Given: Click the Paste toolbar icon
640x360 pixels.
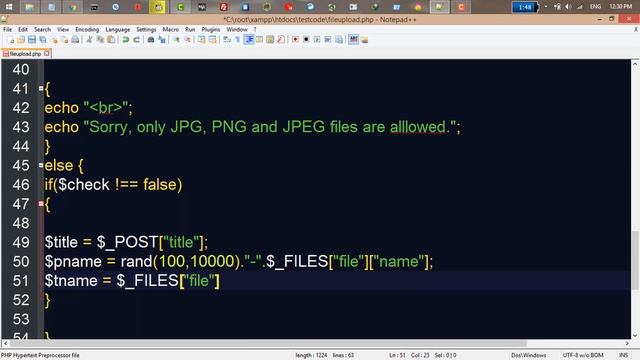Looking at the screenshot, I should 111,40.
